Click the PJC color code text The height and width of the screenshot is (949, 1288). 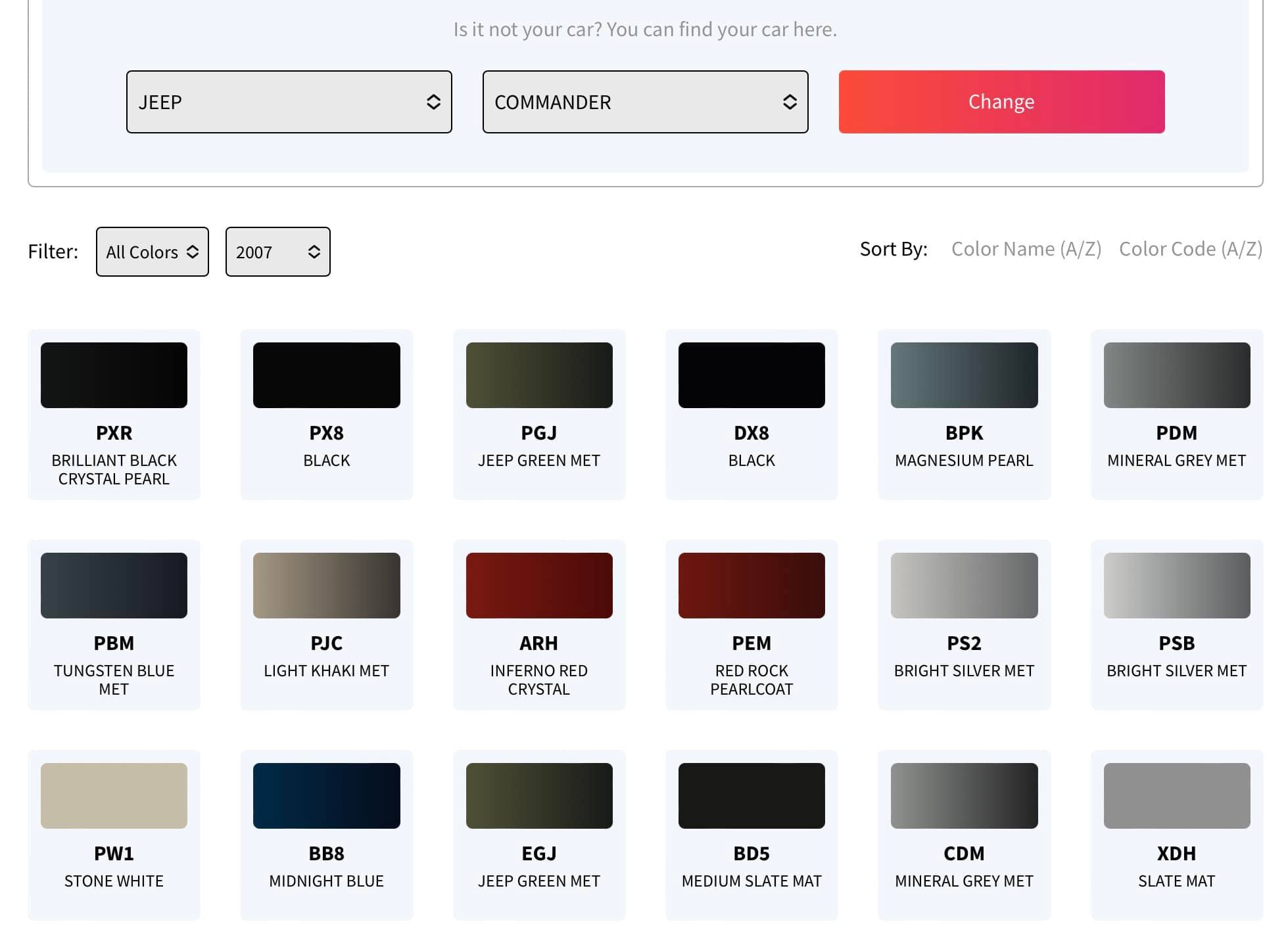[326, 643]
